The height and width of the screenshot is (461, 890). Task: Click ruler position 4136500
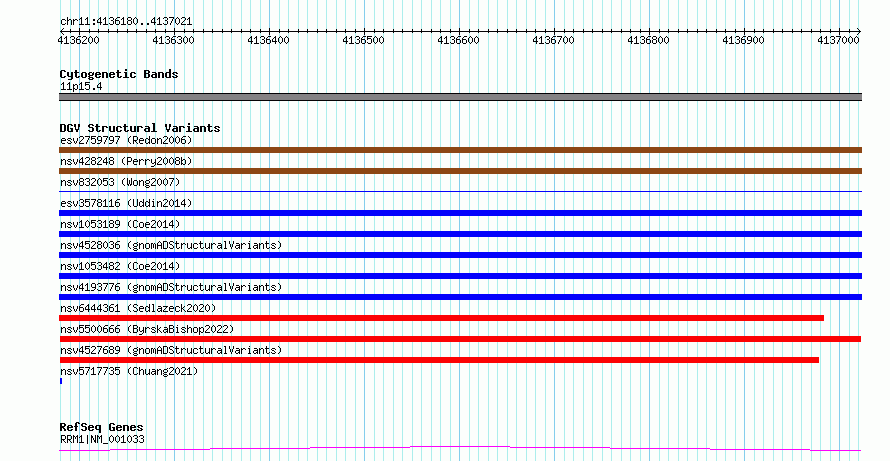coord(363,40)
